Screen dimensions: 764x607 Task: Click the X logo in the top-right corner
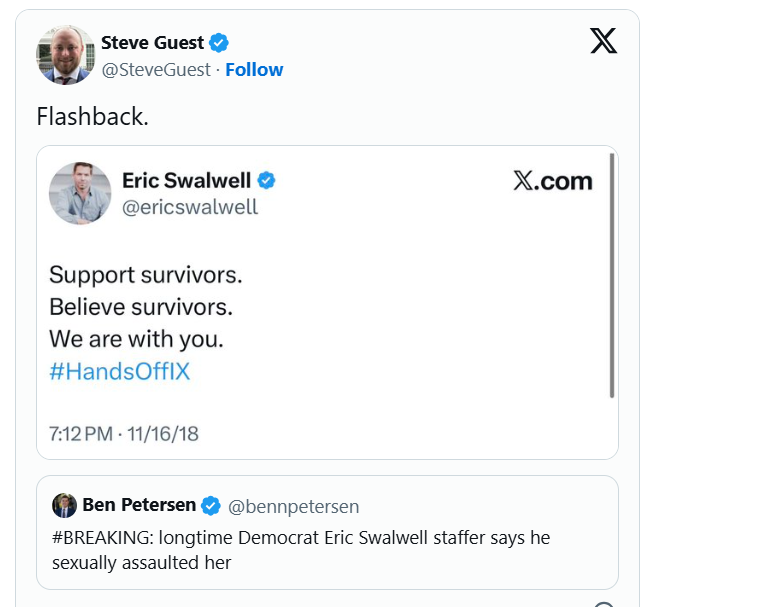[x=603, y=41]
